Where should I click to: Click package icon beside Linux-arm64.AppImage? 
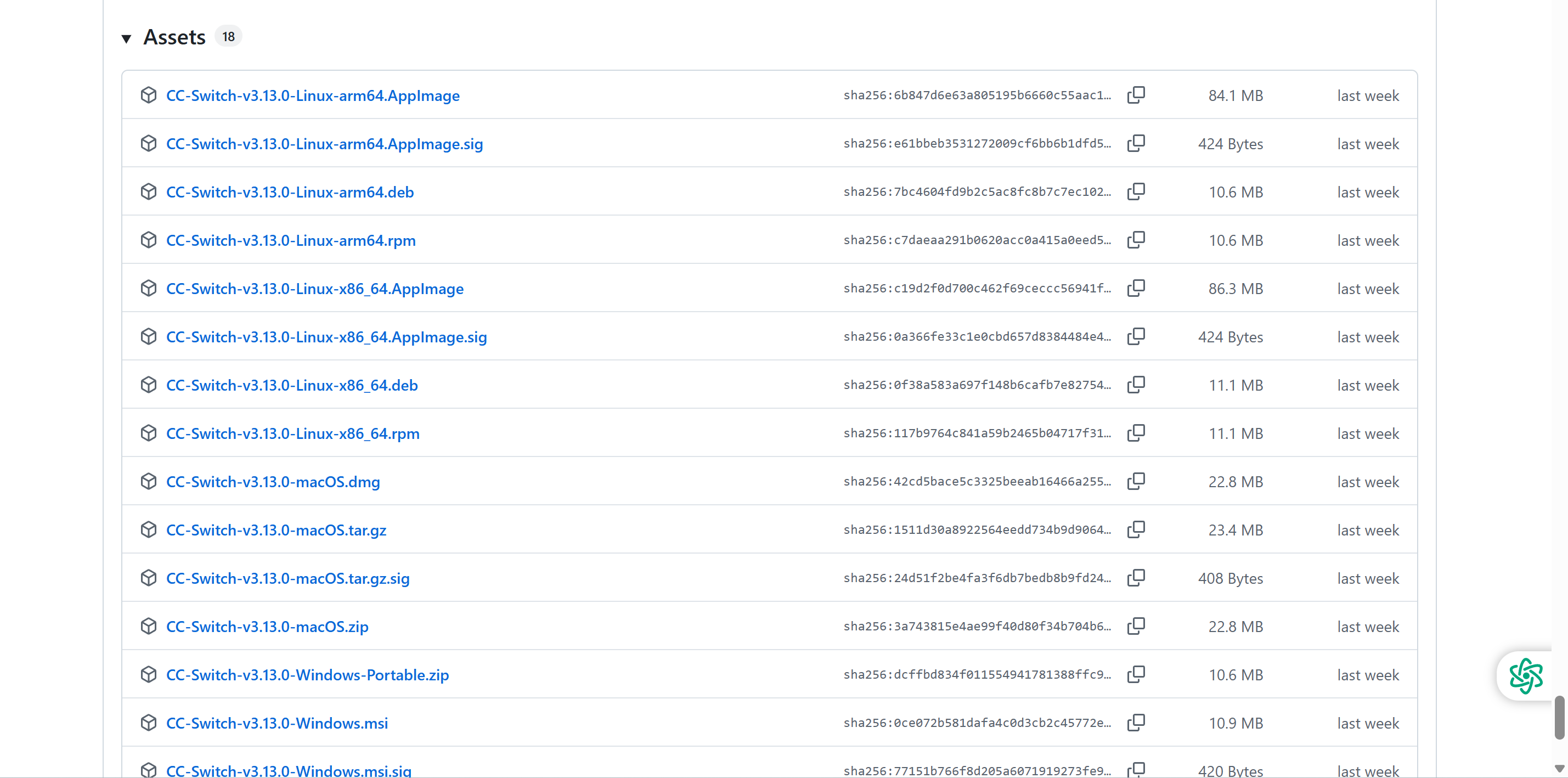[149, 95]
